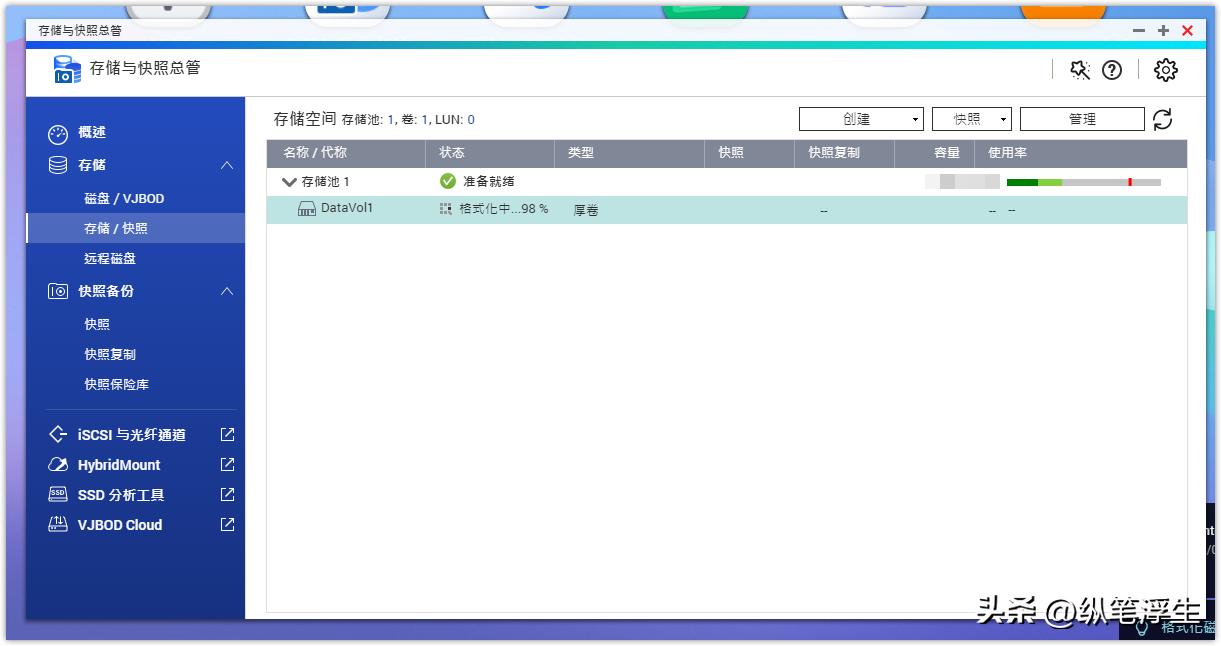Click the iSCSI 与光纤通道 icon
Image resolution: width=1221 pixels, height=646 pixels.
pos(58,435)
